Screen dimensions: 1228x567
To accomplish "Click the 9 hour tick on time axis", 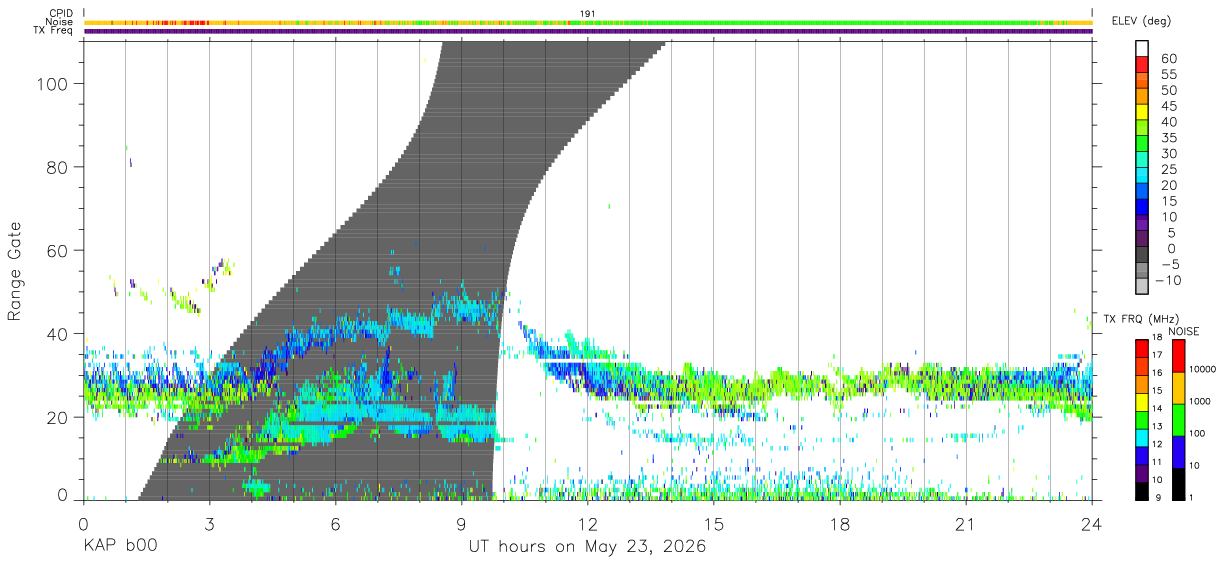I will point(462,524).
